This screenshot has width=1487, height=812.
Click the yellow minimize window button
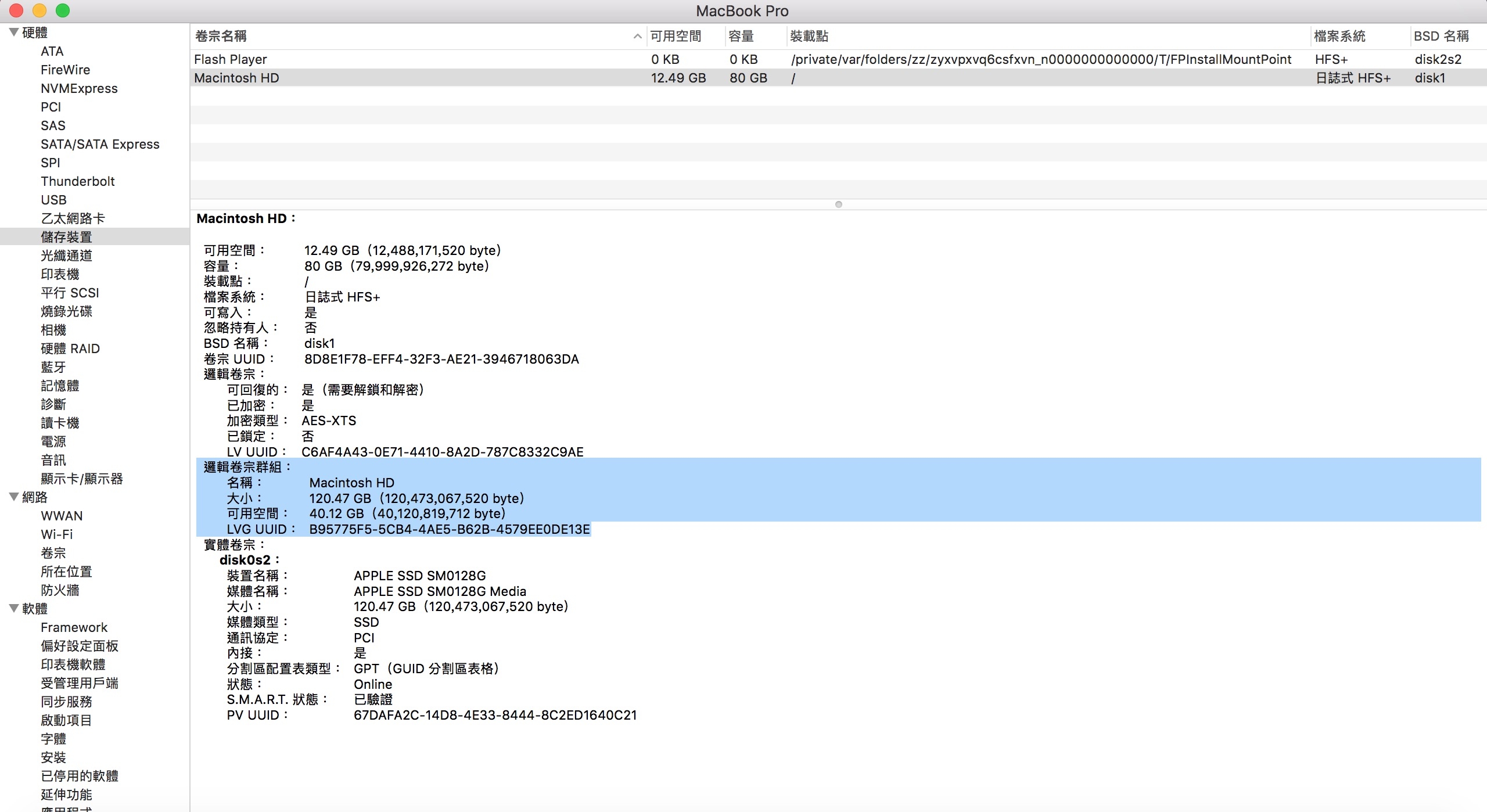point(39,10)
